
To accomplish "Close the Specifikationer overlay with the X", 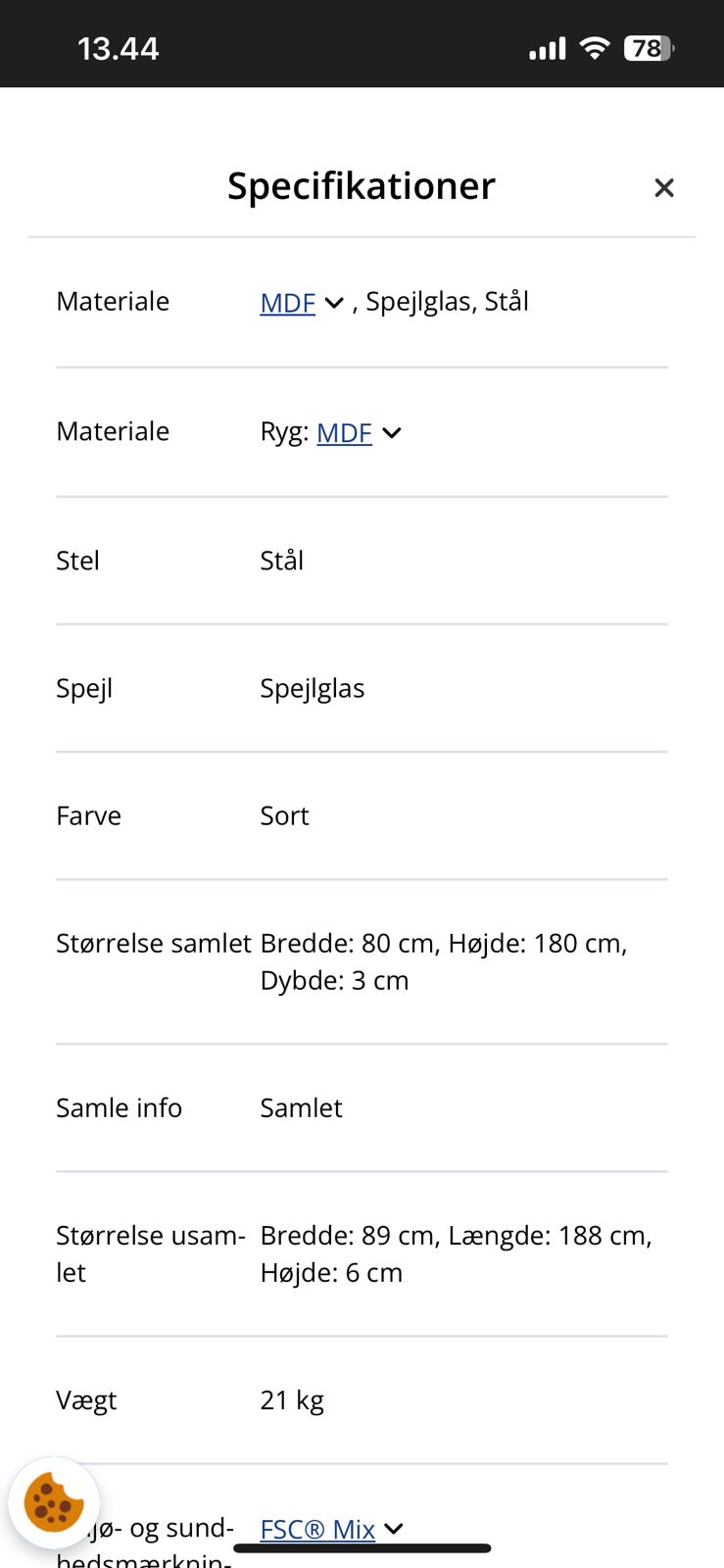I will click(x=664, y=187).
